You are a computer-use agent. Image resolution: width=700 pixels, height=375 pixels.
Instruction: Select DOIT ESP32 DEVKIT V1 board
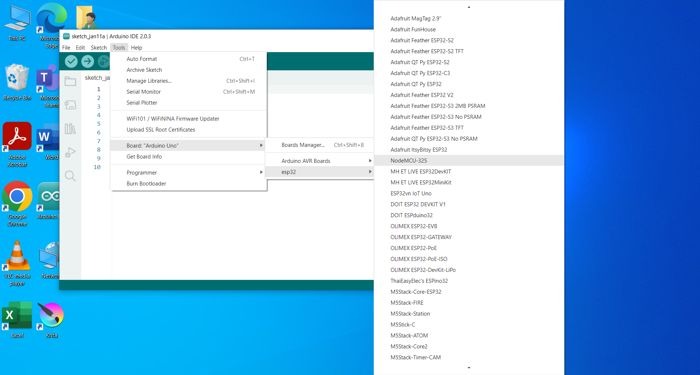(x=469, y=204)
